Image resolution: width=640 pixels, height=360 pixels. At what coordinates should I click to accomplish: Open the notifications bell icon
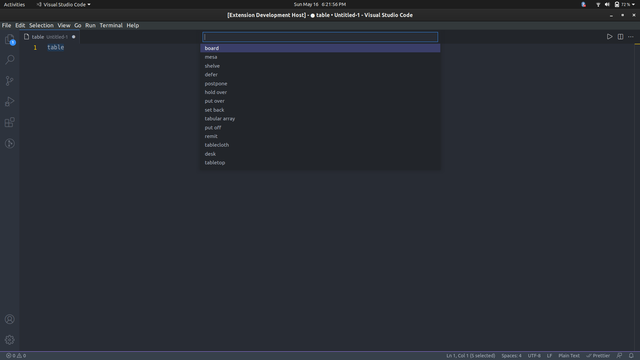[x=631, y=356]
